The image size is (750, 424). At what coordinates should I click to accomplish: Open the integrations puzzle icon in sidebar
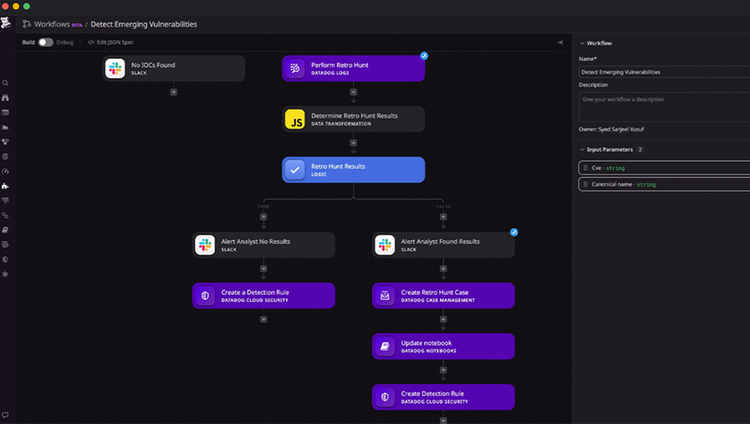click(x=5, y=186)
